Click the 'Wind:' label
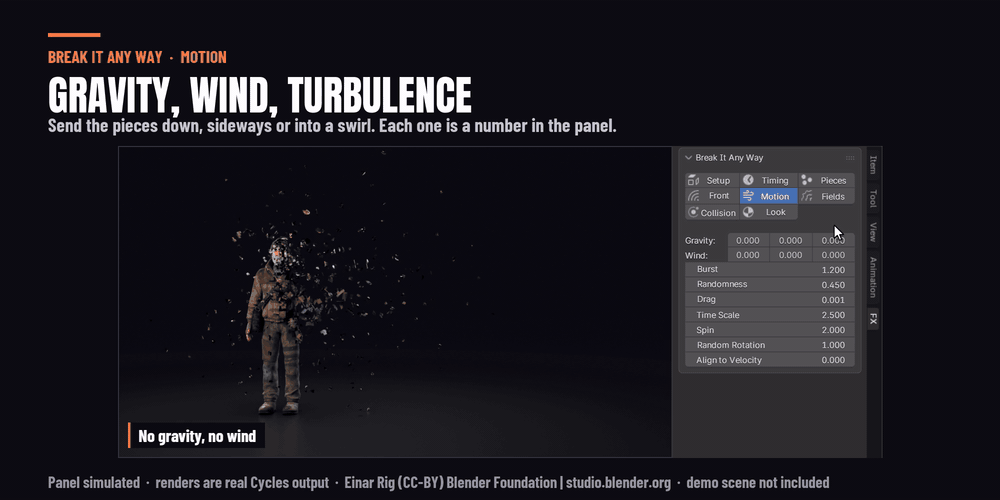Viewport: 1000px width, 500px height. click(x=696, y=256)
